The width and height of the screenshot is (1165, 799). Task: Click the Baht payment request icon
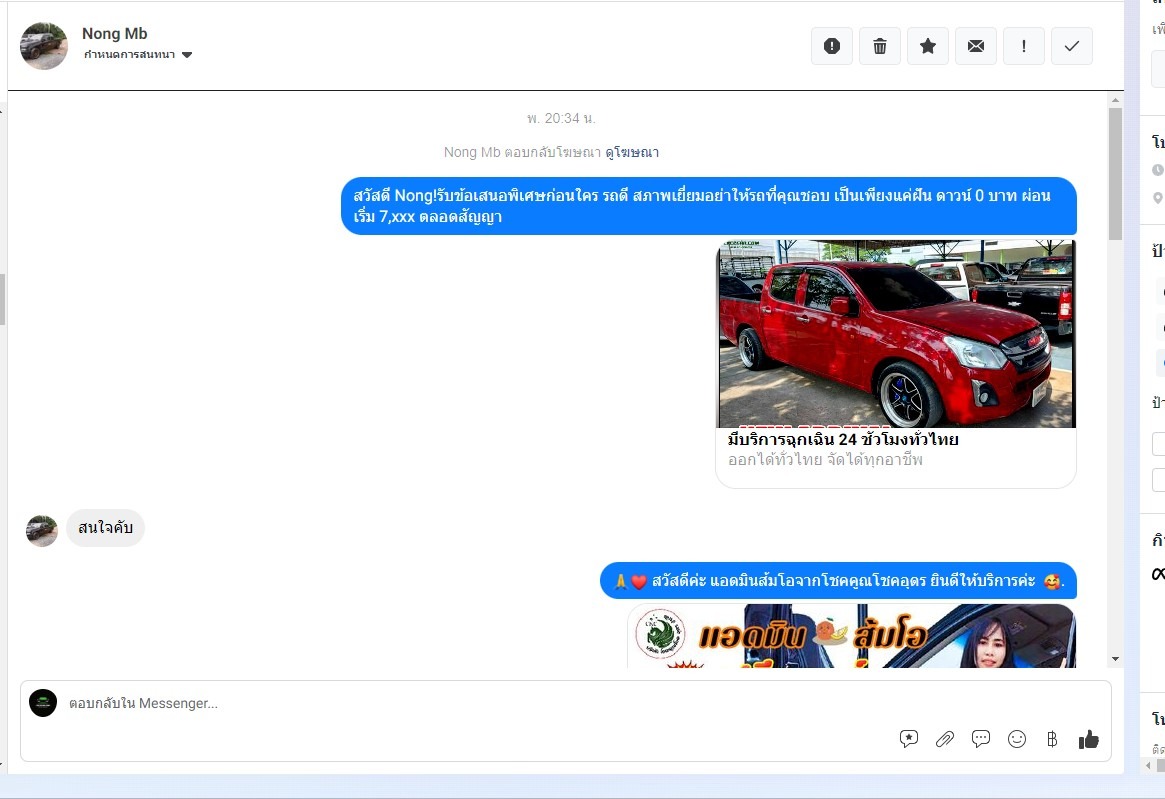point(1052,739)
